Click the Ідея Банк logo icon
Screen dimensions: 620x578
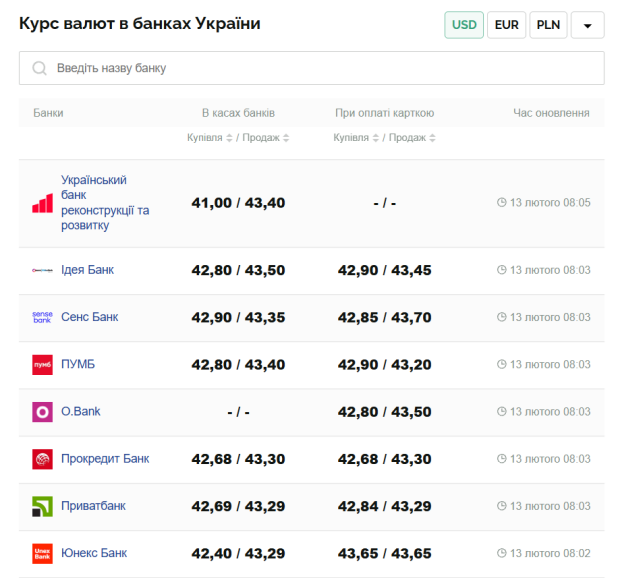[x=42, y=270]
